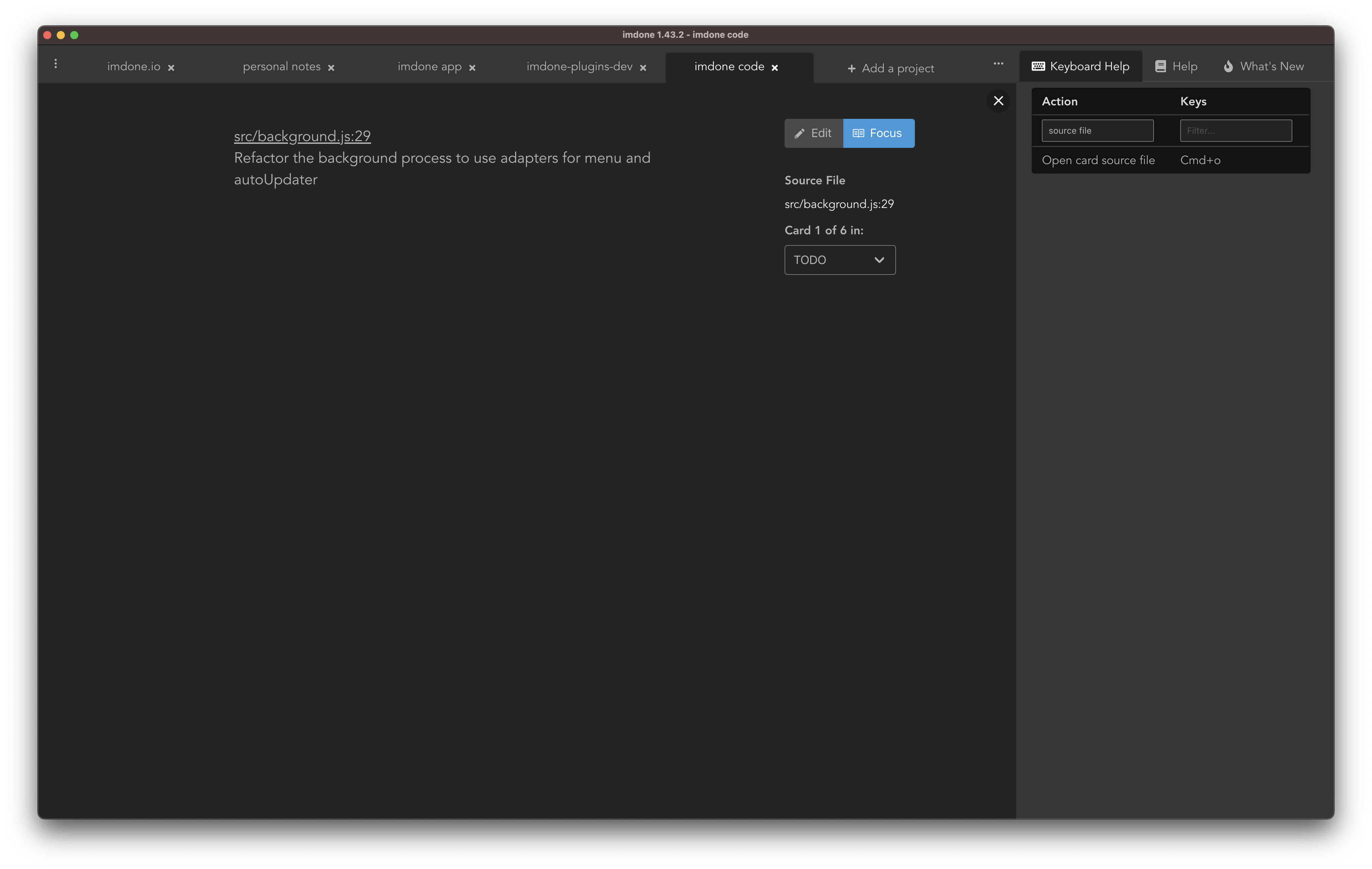The width and height of the screenshot is (1372, 869).
Task: Click the Cmd+o shortcut cell
Action: (x=1200, y=160)
